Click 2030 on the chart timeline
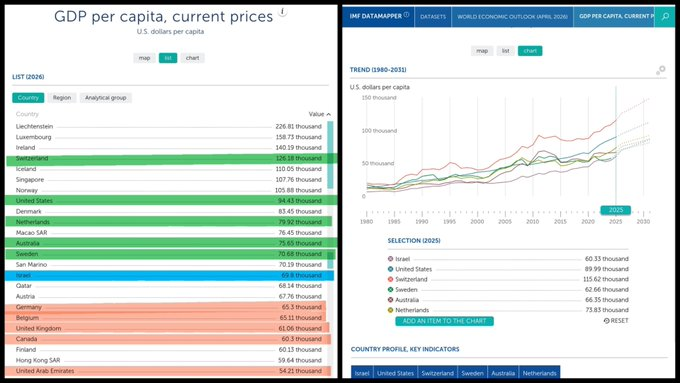The height and width of the screenshot is (383, 680). (x=643, y=222)
